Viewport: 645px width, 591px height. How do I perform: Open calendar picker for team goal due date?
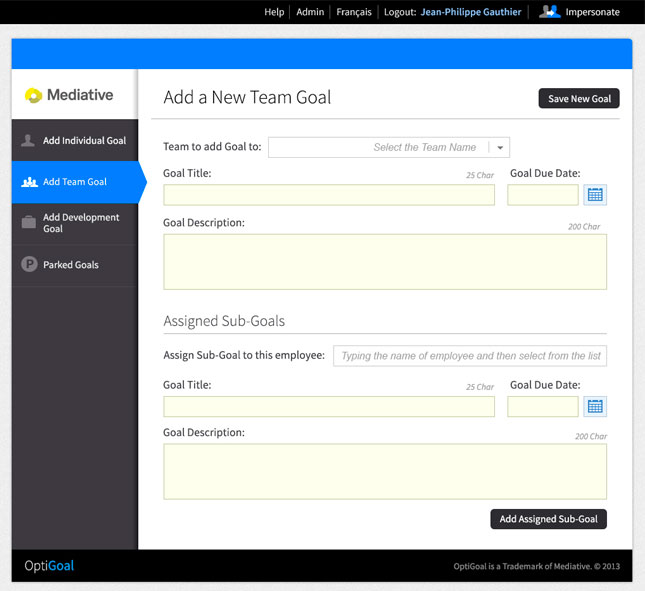point(595,195)
